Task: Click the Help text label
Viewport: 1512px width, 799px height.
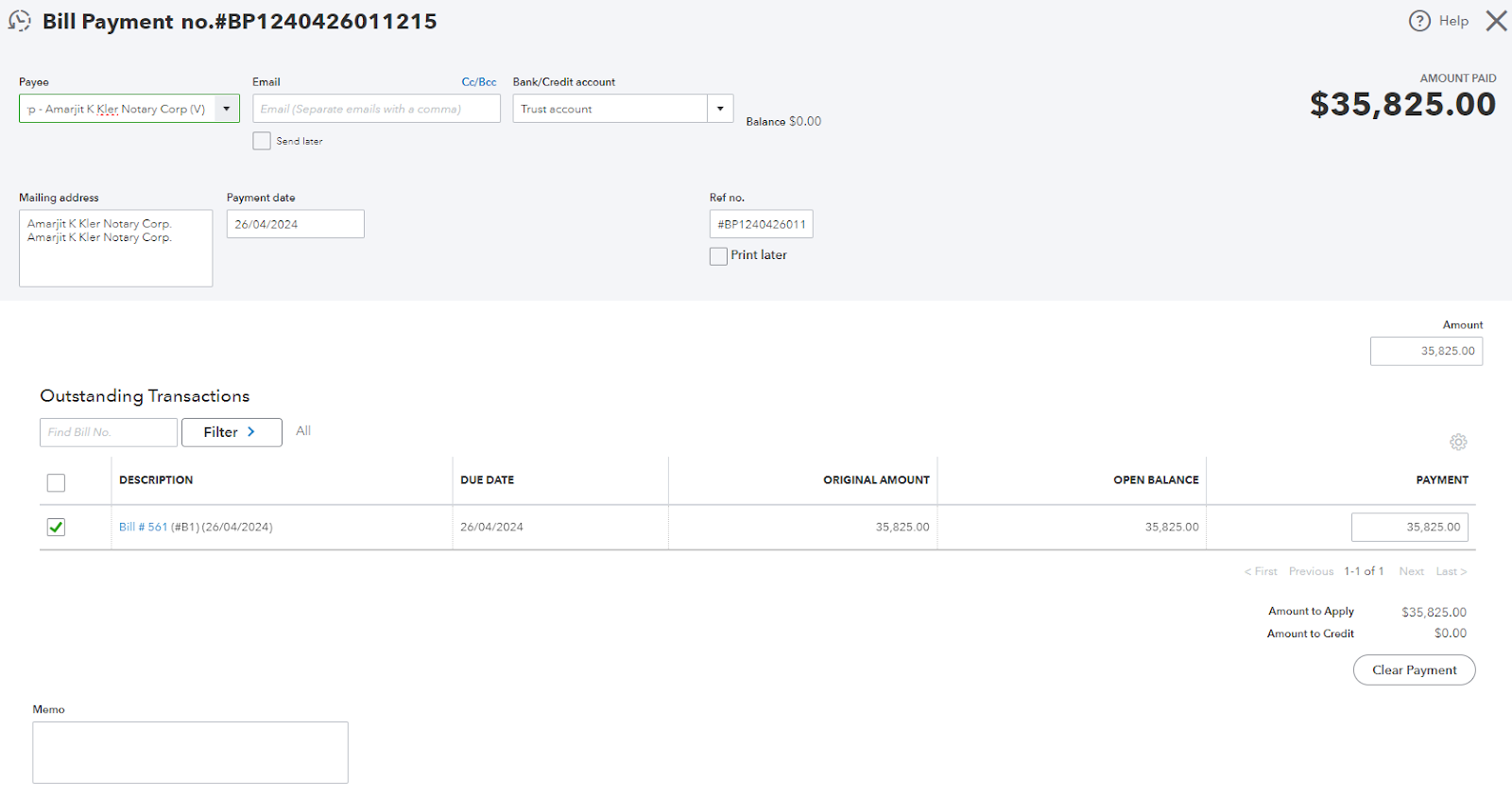Action: click(1453, 21)
